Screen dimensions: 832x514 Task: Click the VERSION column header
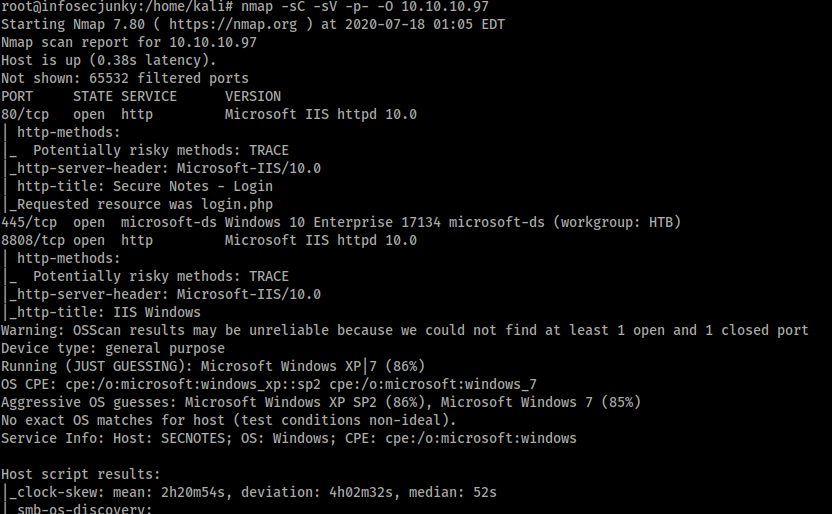(253, 97)
